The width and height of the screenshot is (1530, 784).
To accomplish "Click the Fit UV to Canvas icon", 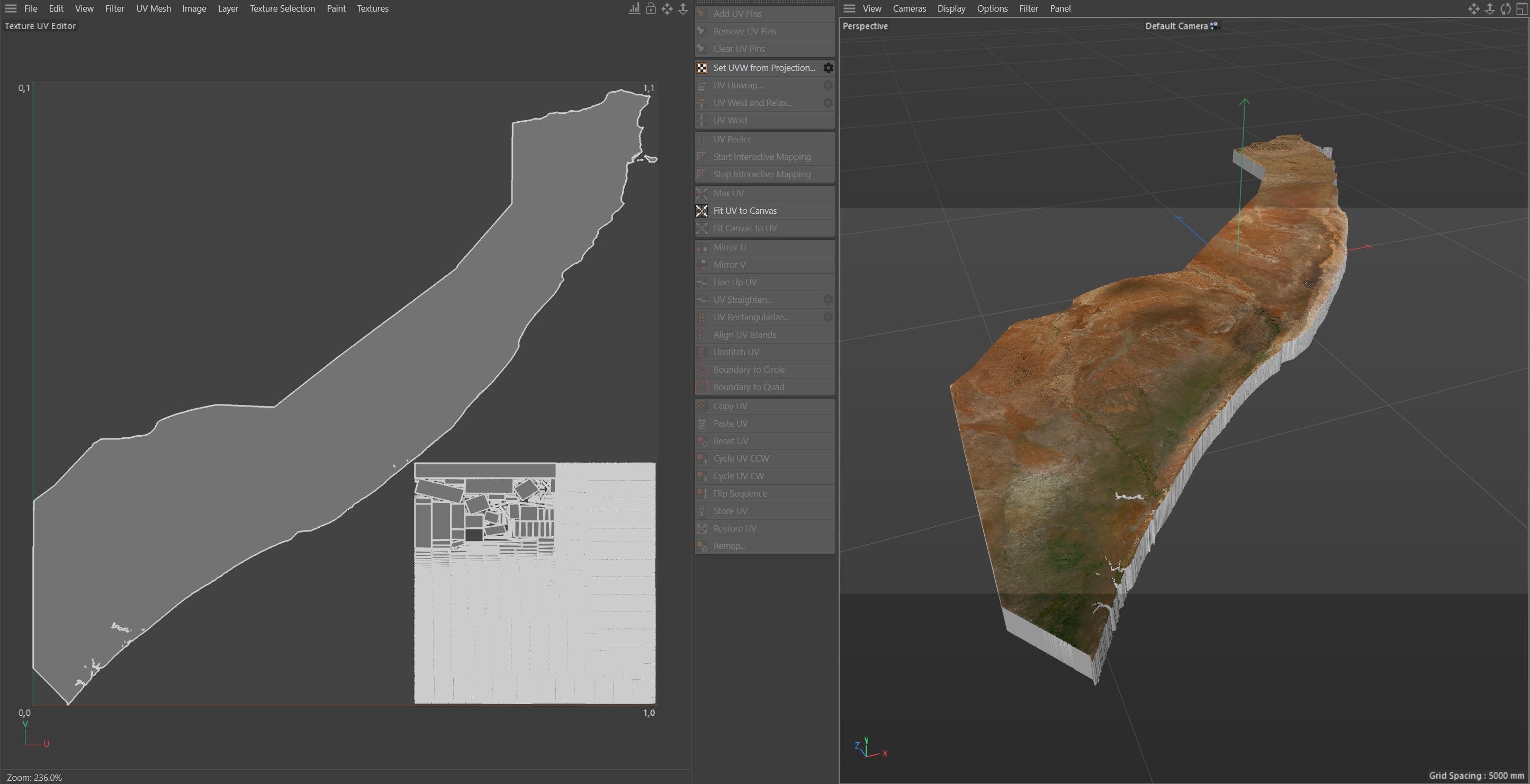I will 701,211.
